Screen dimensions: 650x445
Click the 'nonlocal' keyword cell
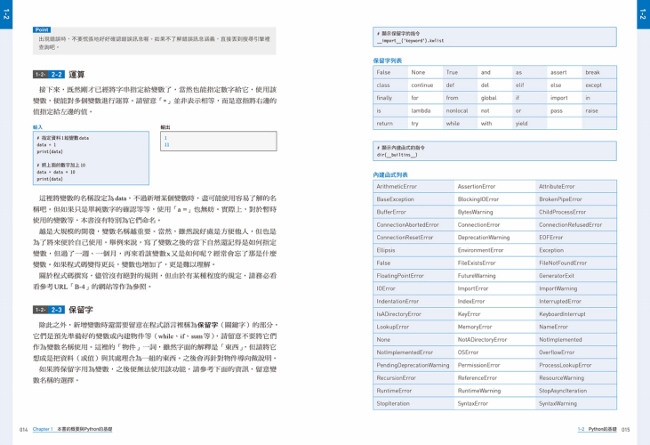pos(460,111)
